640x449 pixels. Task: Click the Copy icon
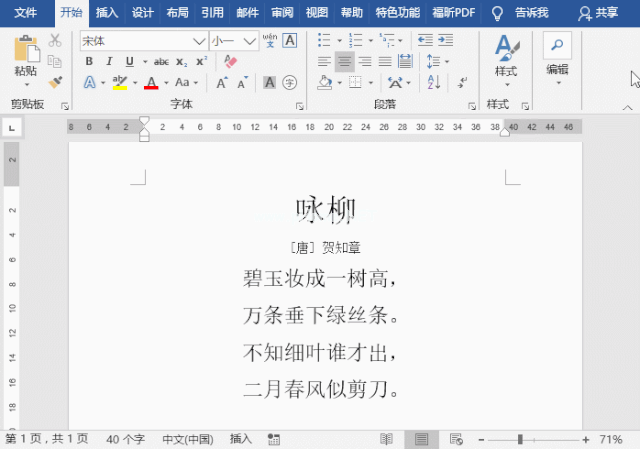(x=55, y=61)
